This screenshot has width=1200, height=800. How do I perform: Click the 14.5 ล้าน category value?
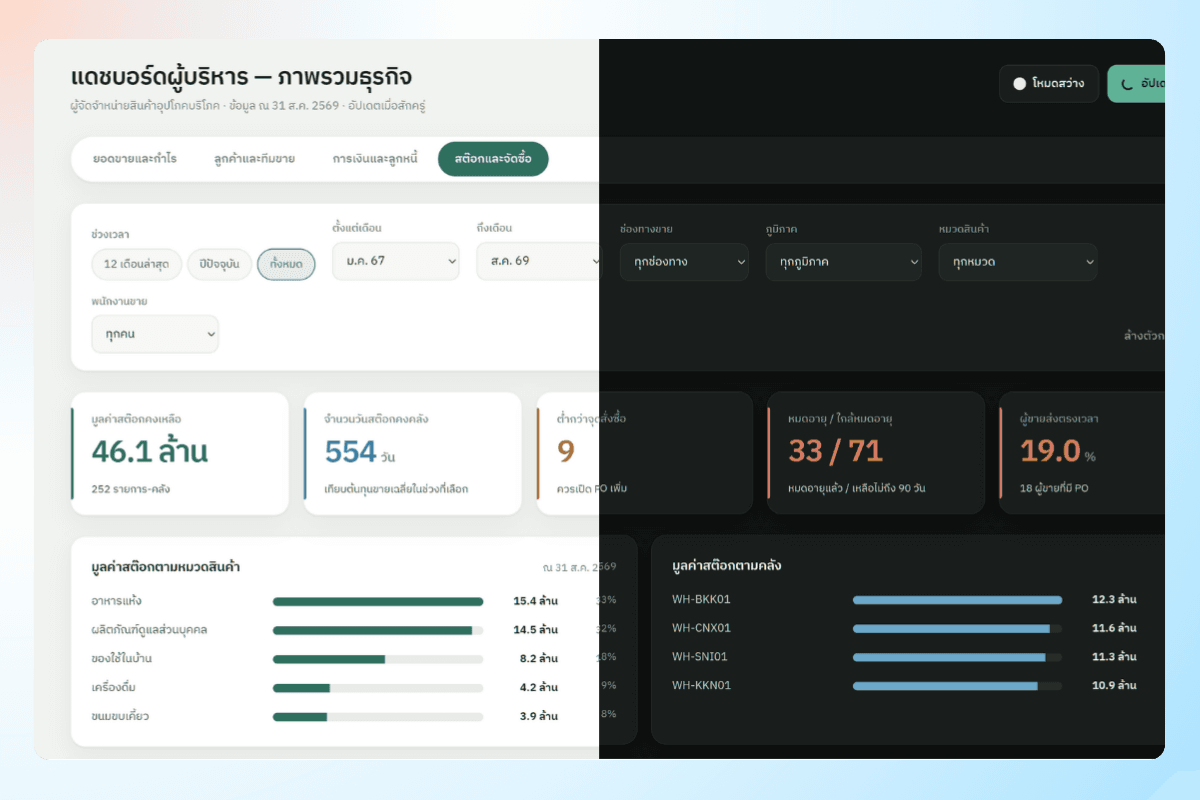click(535, 630)
